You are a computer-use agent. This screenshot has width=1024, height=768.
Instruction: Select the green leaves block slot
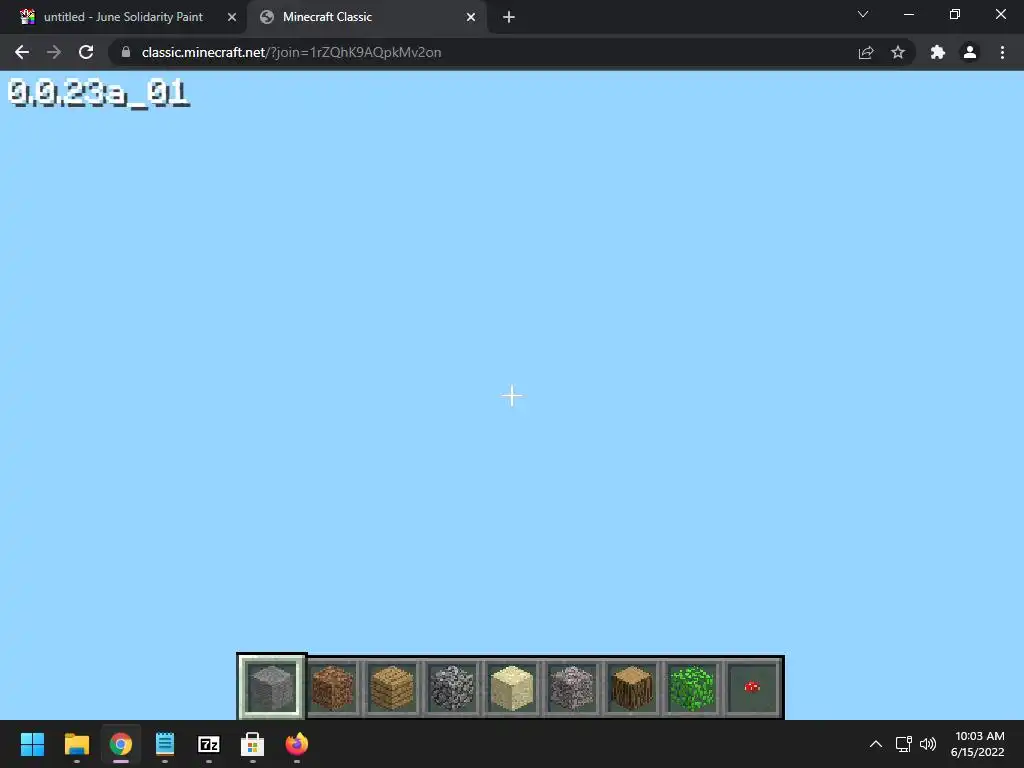pyautogui.click(x=692, y=688)
